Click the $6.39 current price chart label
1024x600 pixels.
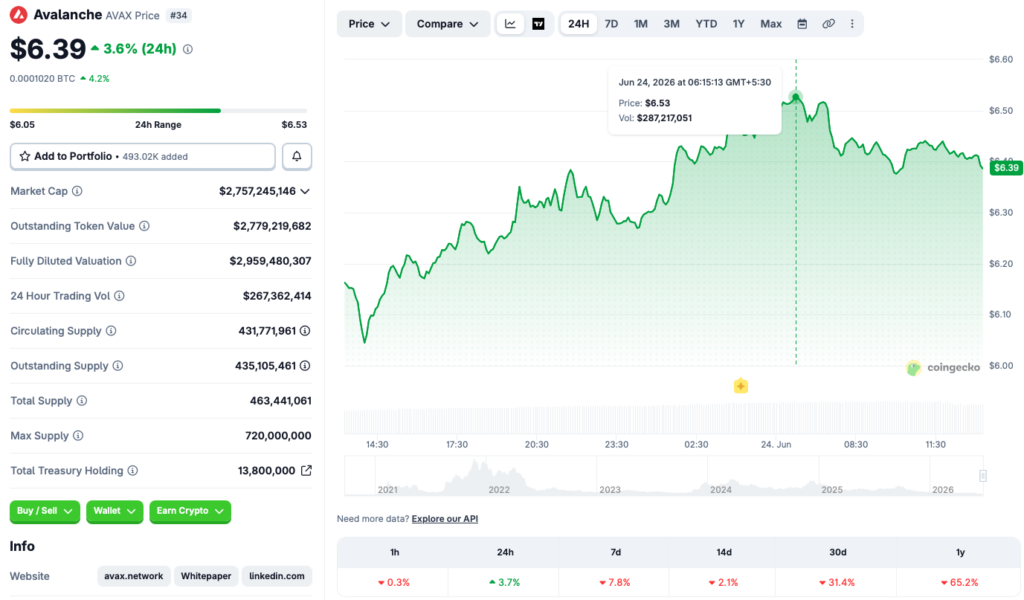point(1006,168)
